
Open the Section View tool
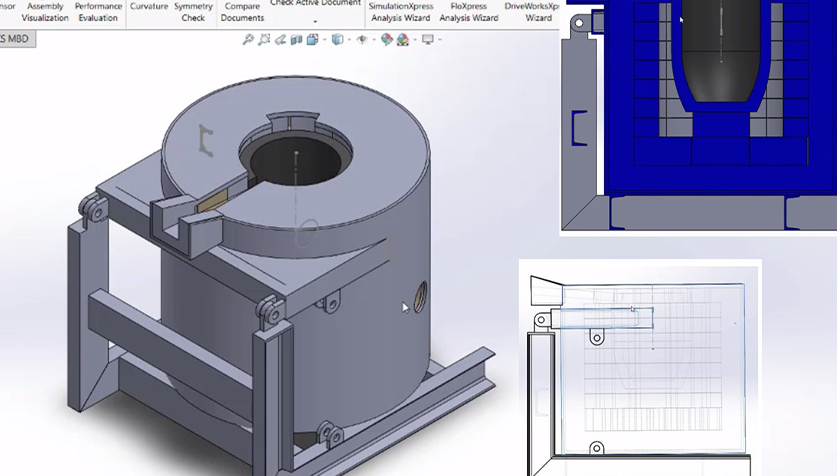click(296, 39)
